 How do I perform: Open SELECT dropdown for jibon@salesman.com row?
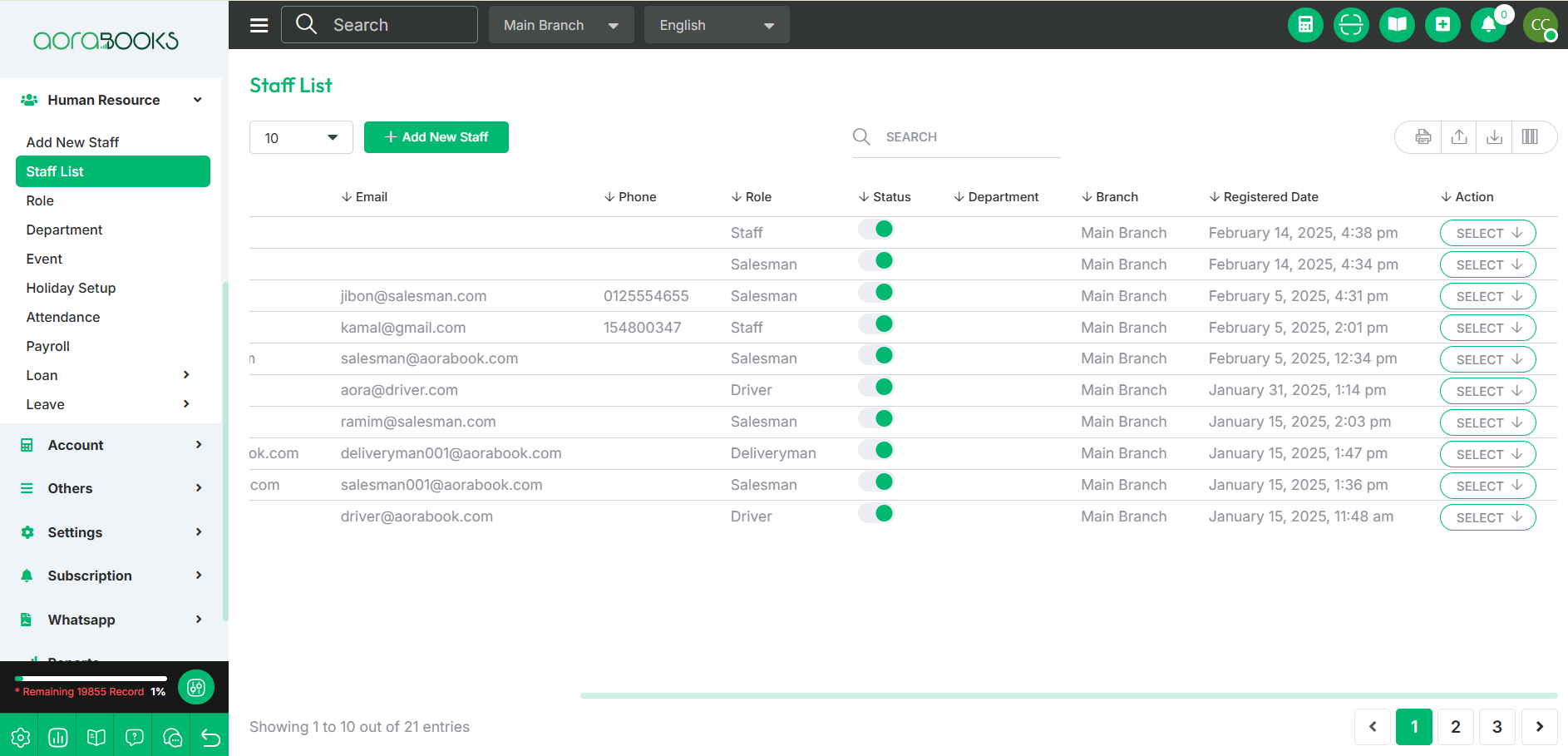coord(1487,296)
